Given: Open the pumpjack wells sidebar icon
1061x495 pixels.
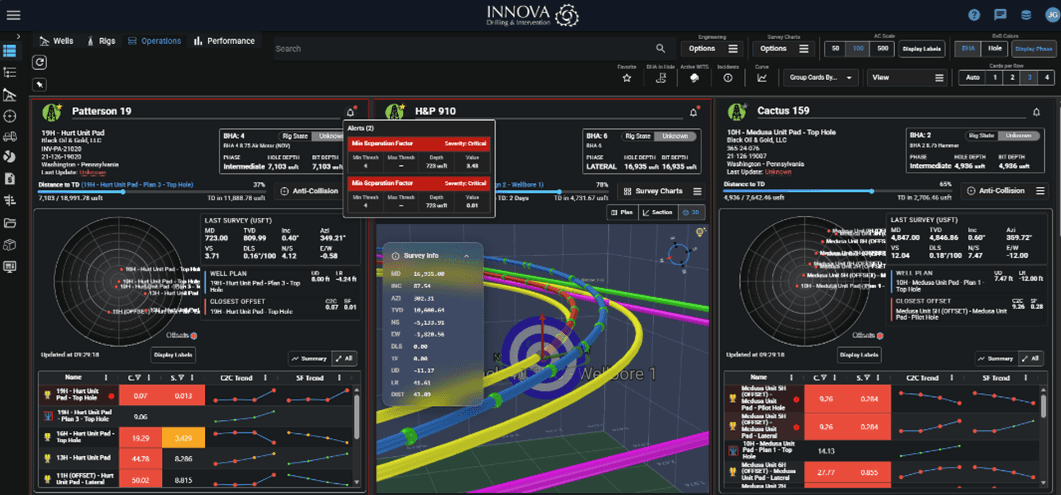Looking at the screenshot, I should 9,94.
